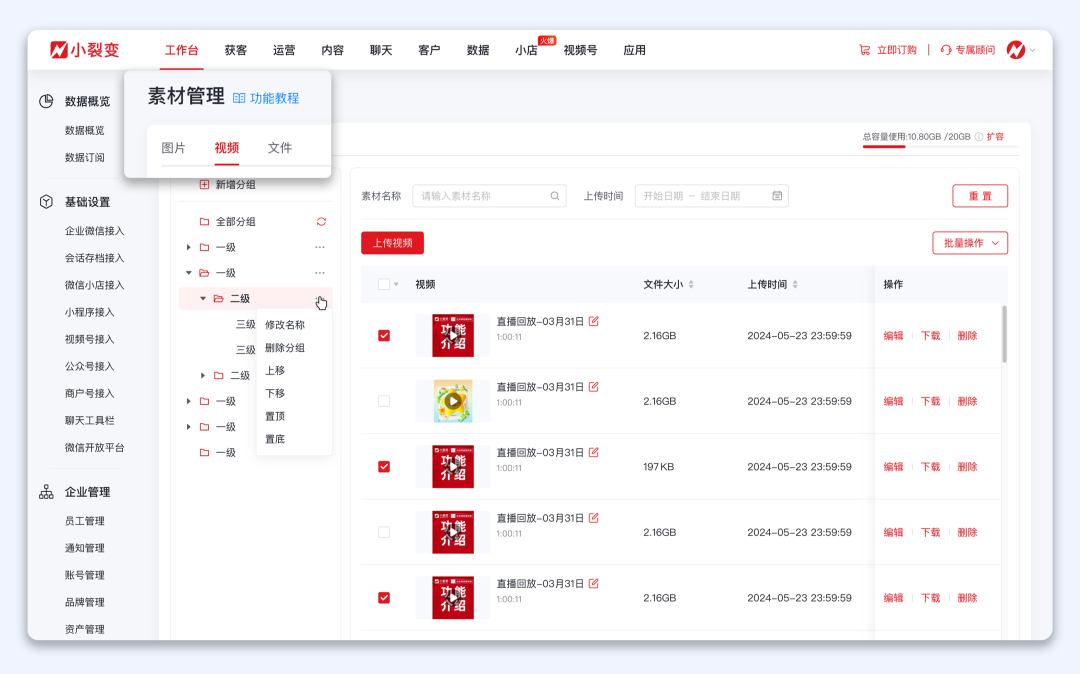This screenshot has width=1080, height=674.
Task: Switch to the 图片 tab
Action: 174,148
